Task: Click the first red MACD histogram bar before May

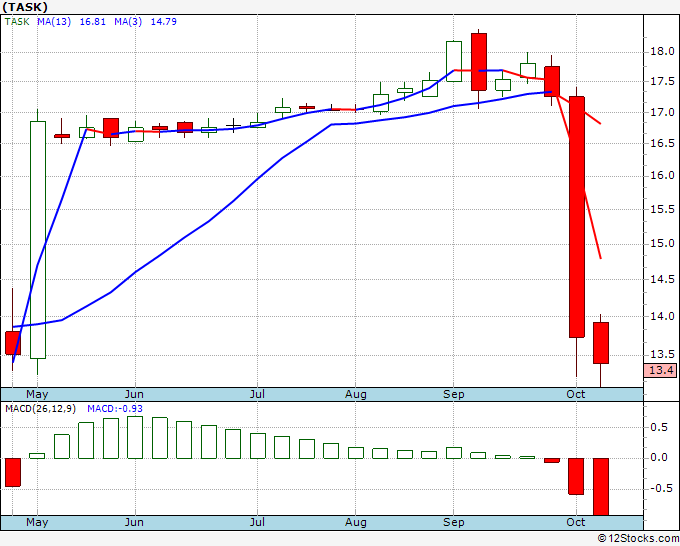Action: coord(13,472)
